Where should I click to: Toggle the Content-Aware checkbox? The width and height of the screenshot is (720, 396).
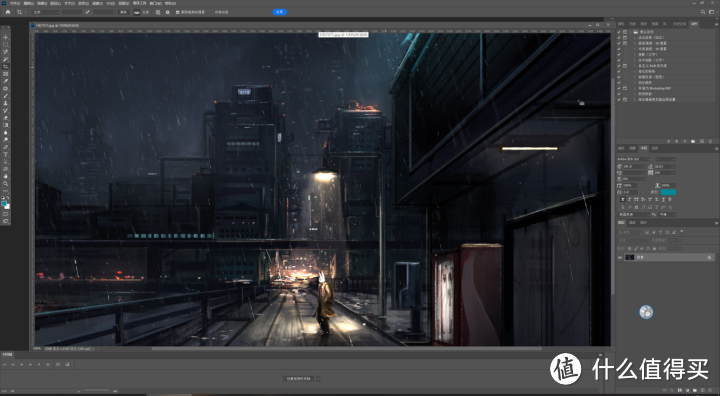211,12
